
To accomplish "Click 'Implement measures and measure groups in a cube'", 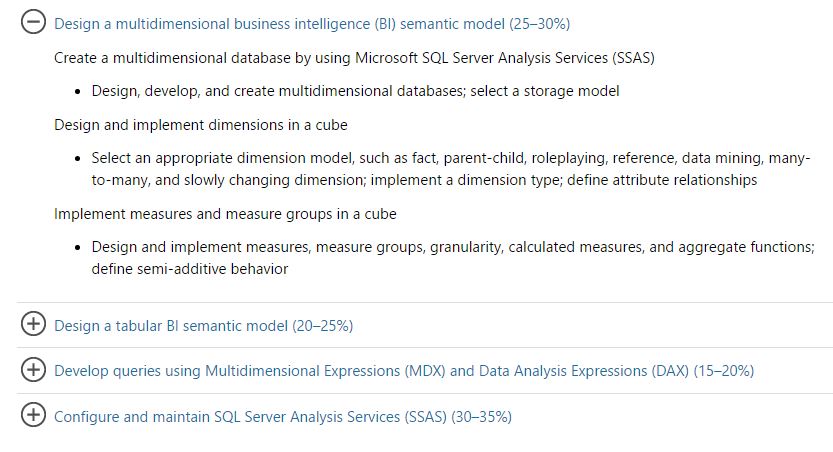I will (x=225, y=214).
